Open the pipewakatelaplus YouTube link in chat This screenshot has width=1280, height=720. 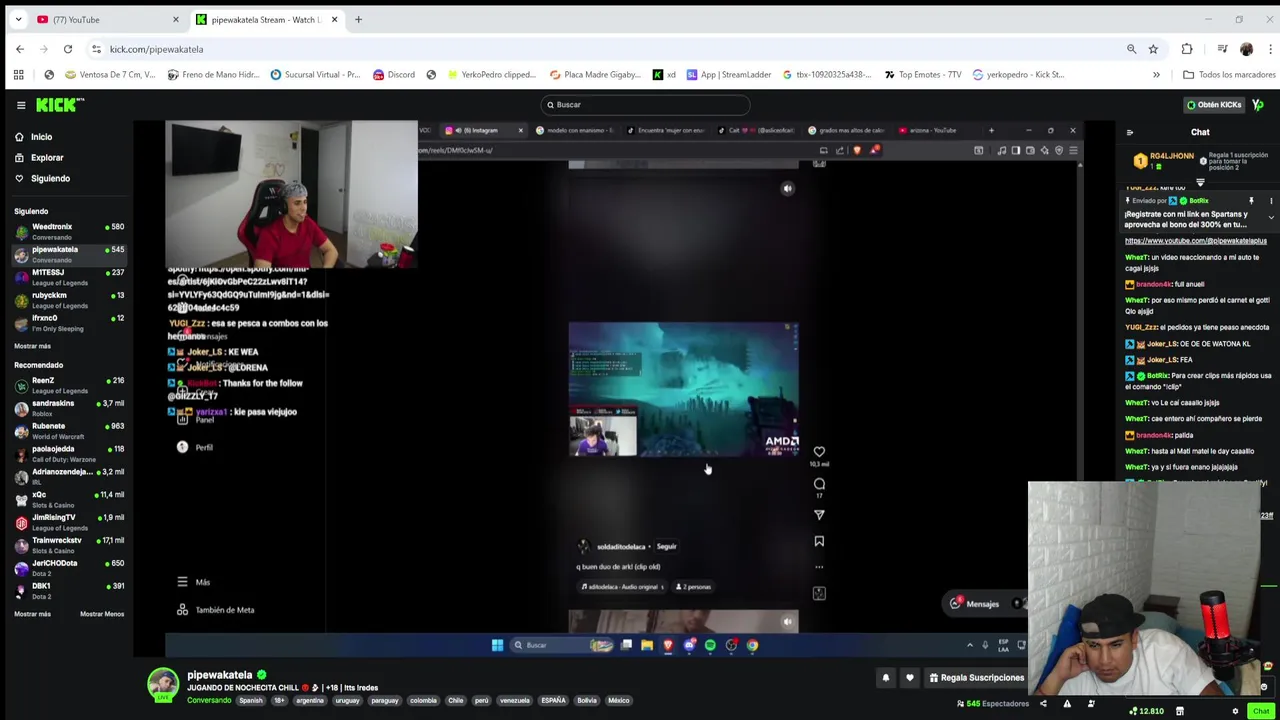click(1195, 241)
